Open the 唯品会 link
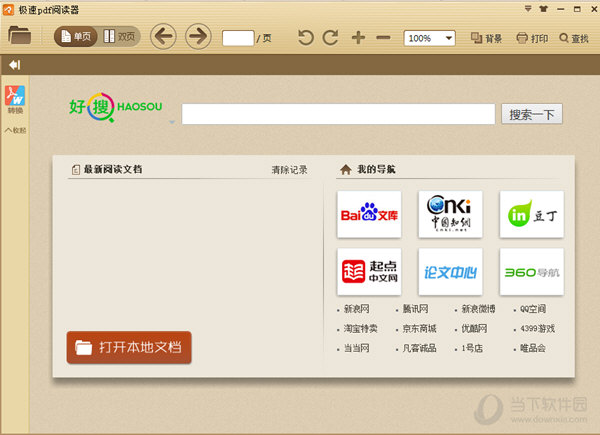Image resolution: width=600 pixels, height=435 pixels. pos(533,348)
